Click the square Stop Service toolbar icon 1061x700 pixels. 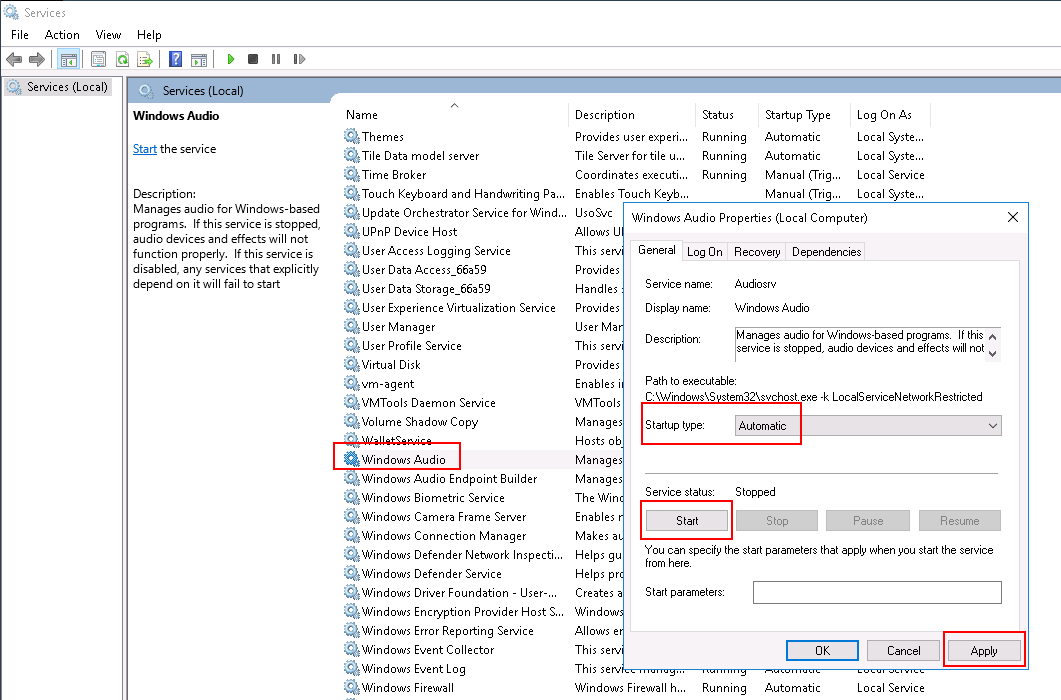pyautogui.click(x=253, y=60)
